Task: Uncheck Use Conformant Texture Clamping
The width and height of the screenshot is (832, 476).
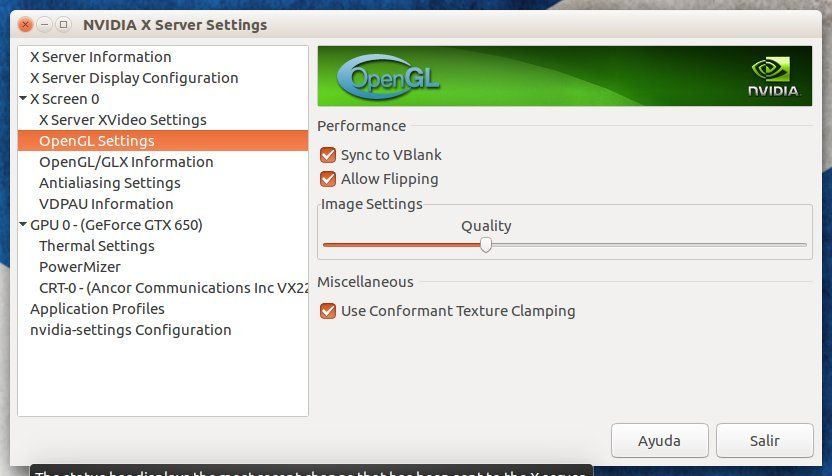Action: [x=327, y=311]
